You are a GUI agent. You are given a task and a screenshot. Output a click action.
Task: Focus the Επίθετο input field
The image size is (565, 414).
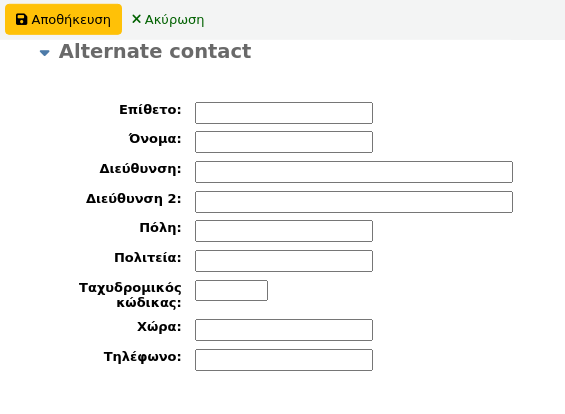pos(284,113)
